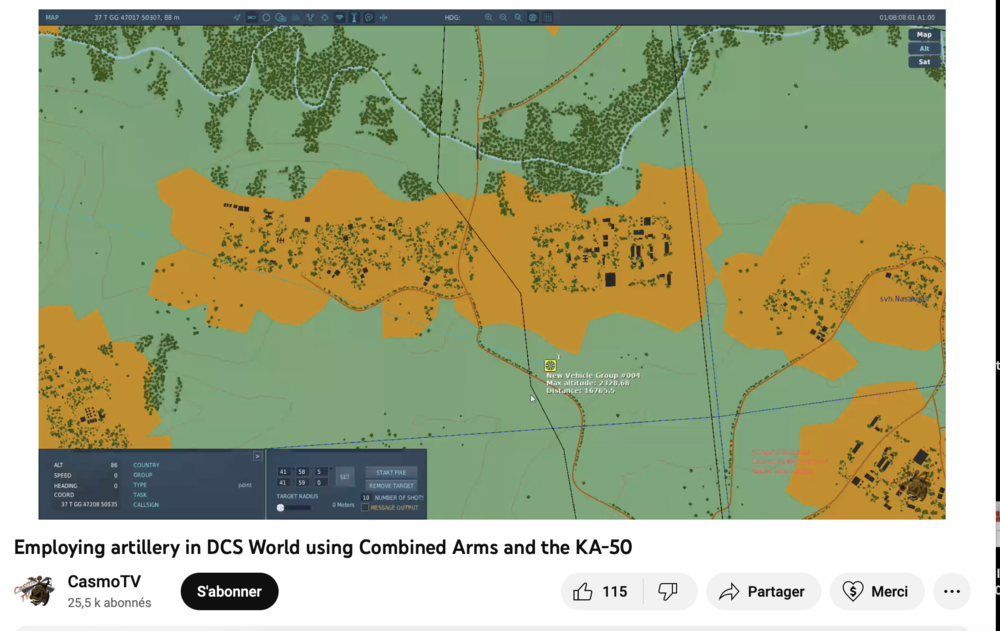Click the grid icon in map toolbar
The image size is (1000, 631).
(547, 17)
